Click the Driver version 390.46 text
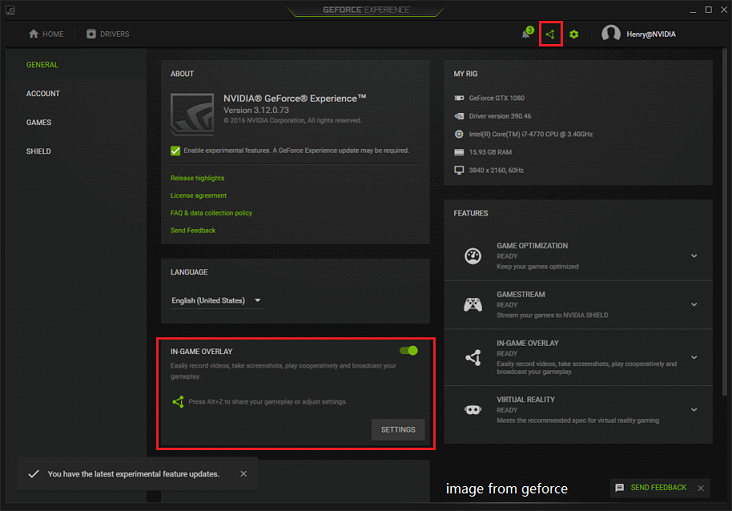The height and width of the screenshot is (511, 732). (500, 116)
